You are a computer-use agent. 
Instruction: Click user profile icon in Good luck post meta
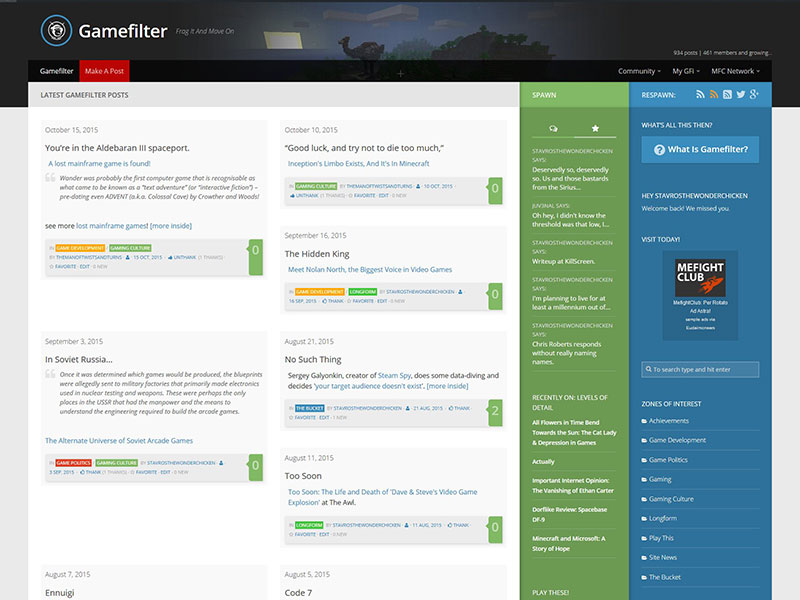point(418,186)
